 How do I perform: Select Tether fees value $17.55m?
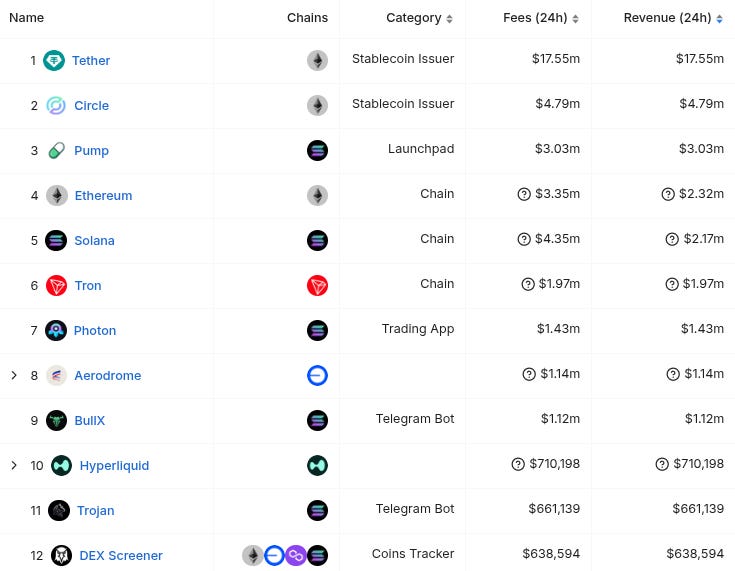coord(556,59)
